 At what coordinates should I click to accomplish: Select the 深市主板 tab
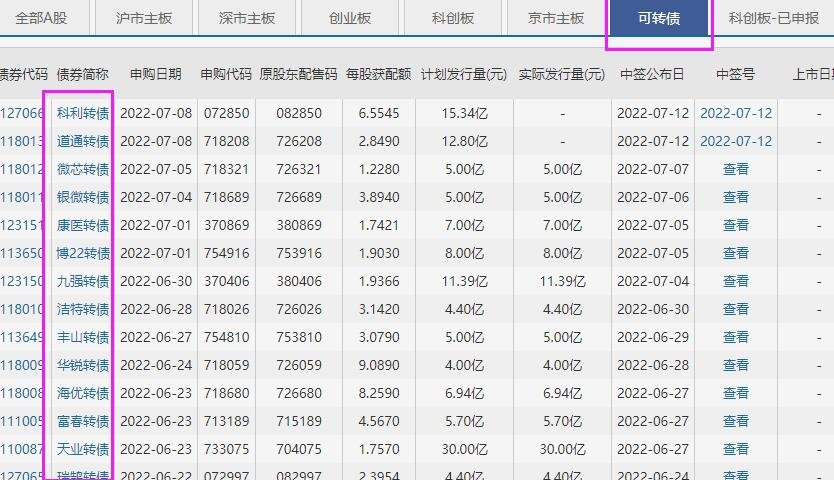pos(247,18)
